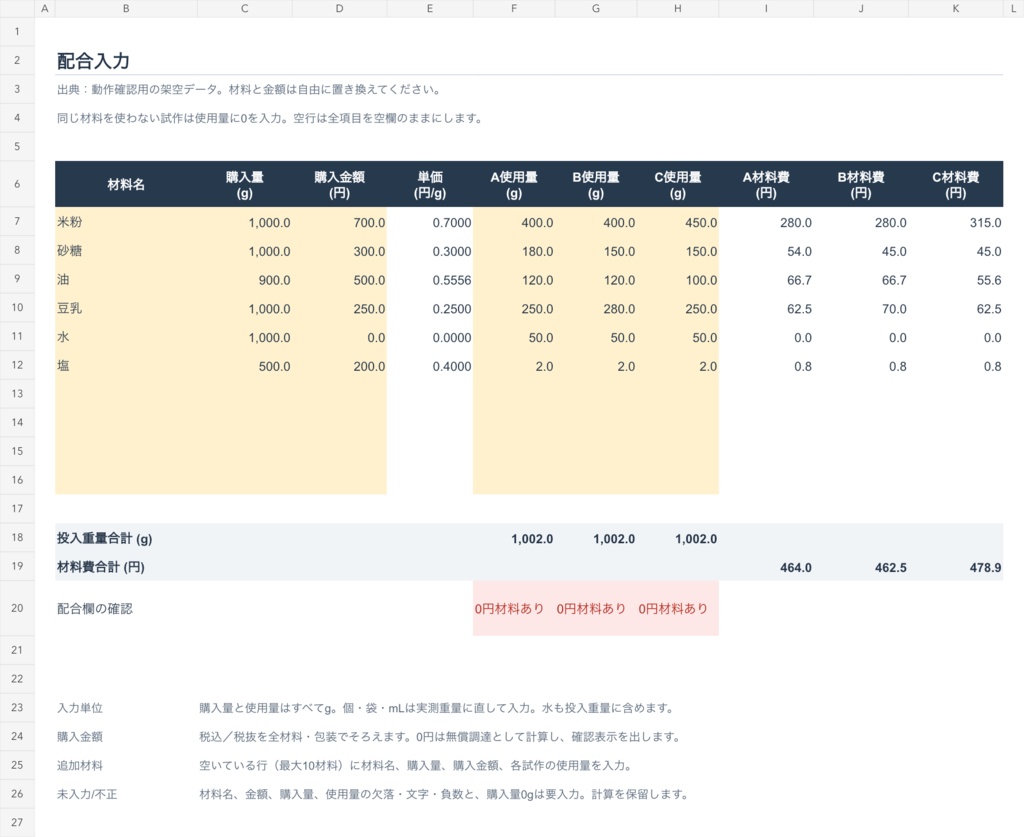This screenshot has width=1024, height=837.
Task: Select row 20 header
Action: (17, 608)
